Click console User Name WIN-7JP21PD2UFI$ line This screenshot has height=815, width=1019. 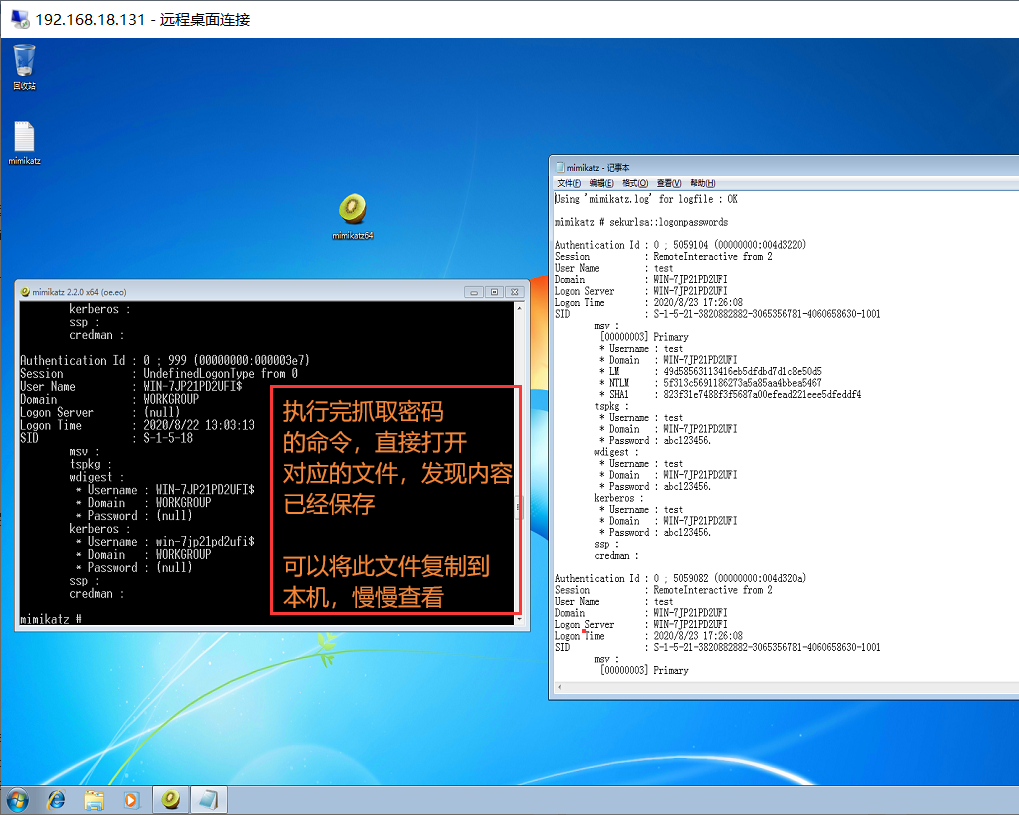[131, 386]
